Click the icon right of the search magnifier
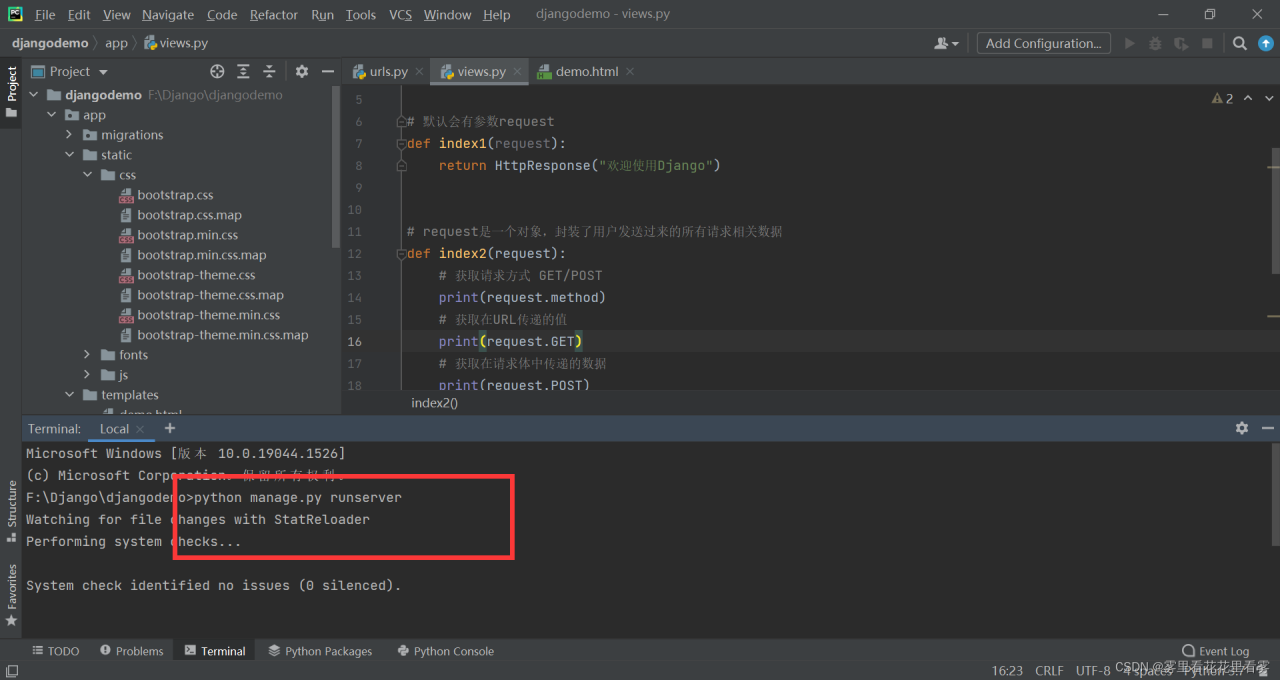 pyautogui.click(x=1264, y=43)
